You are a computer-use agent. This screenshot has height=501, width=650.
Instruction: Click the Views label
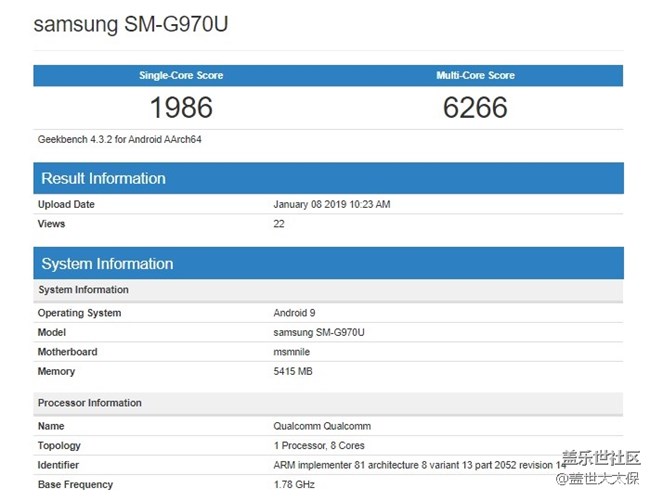[51, 224]
